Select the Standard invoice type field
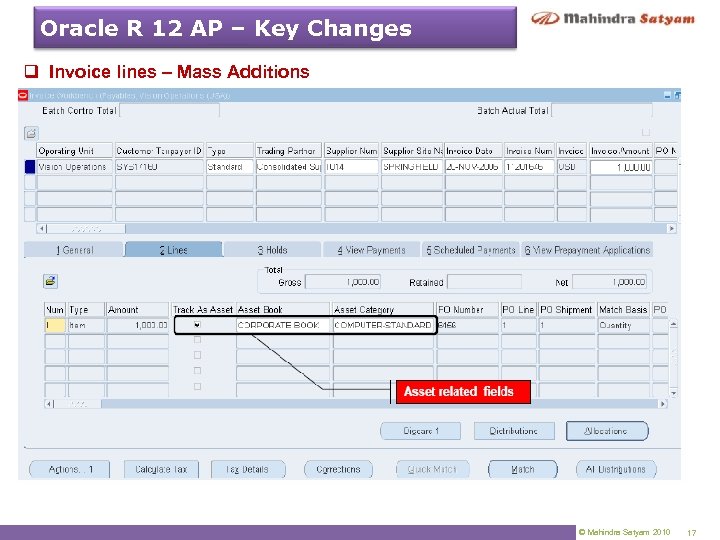 point(230,167)
